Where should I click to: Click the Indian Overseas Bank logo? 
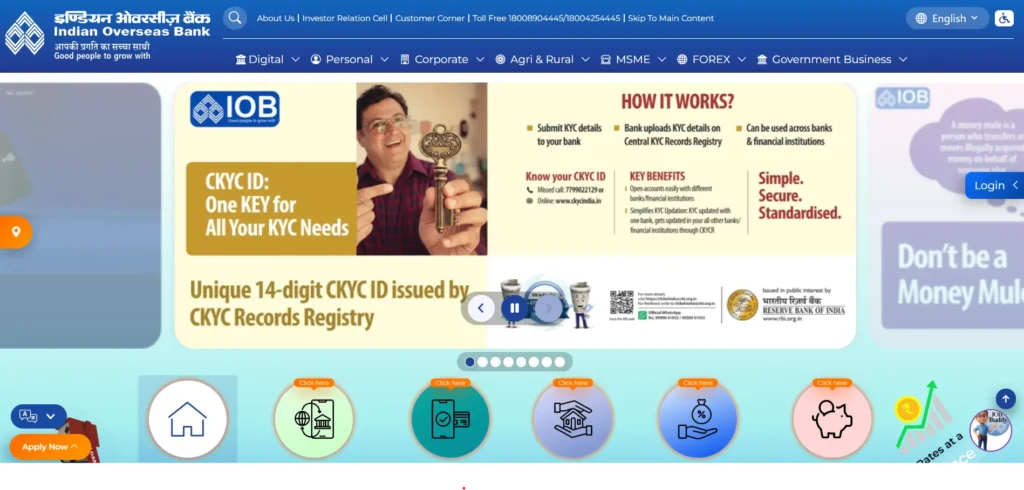coord(108,34)
